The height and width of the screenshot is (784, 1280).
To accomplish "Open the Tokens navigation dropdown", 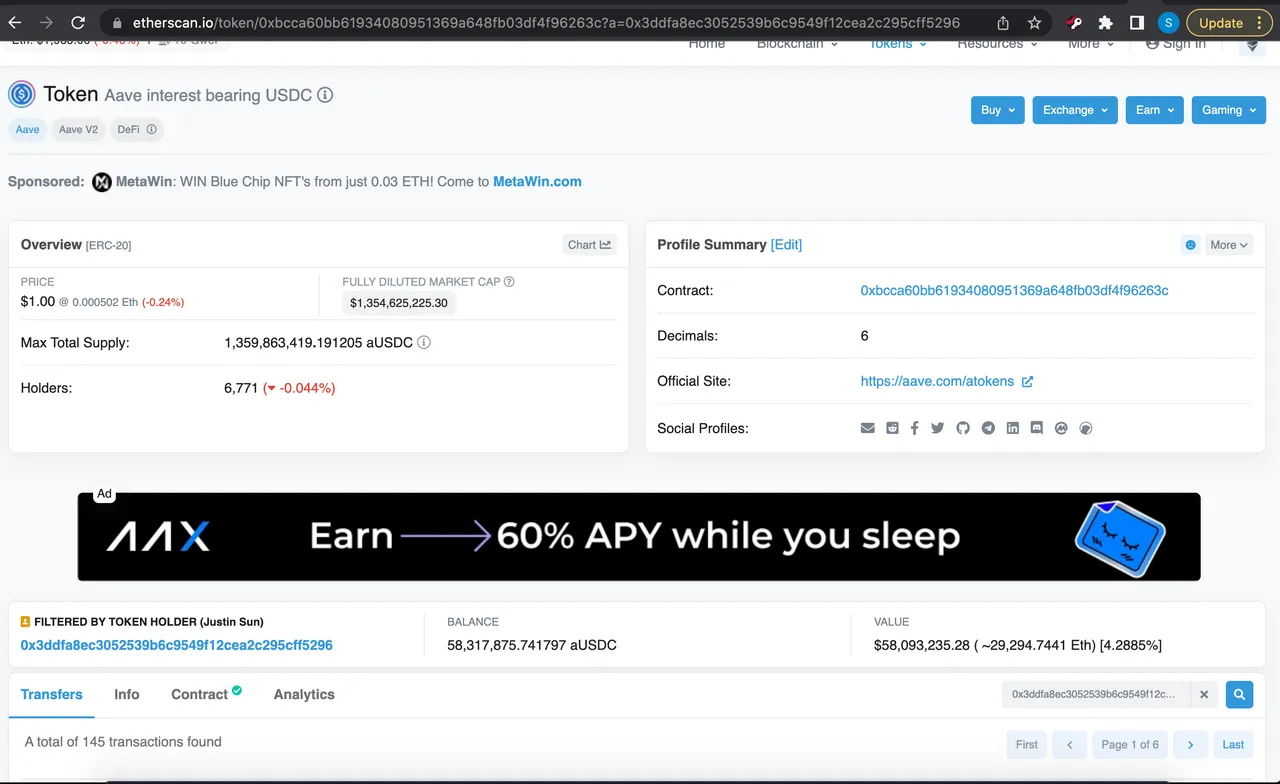I will coord(897,44).
